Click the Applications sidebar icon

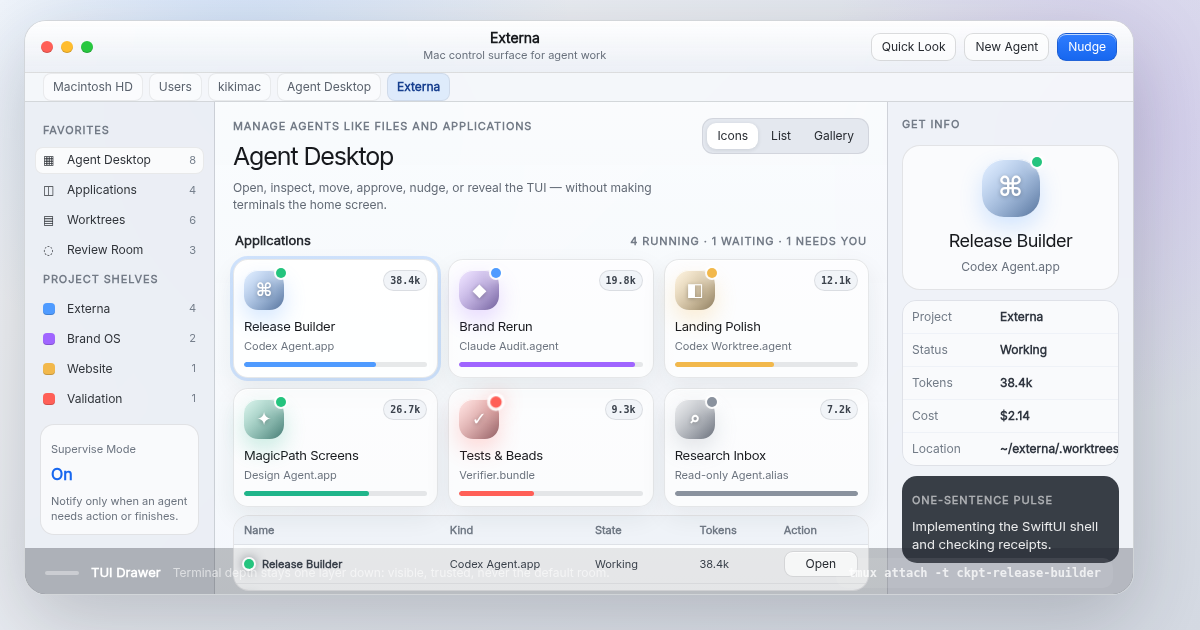coord(49,190)
